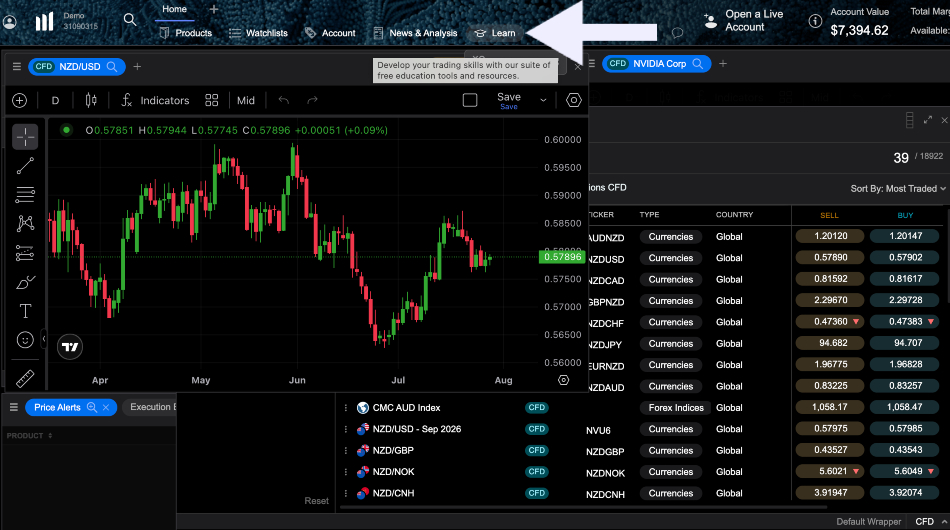Select the forecasting position tool
This screenshot has height=530, width=950.
pyautogui.click(x=25, y=253)
